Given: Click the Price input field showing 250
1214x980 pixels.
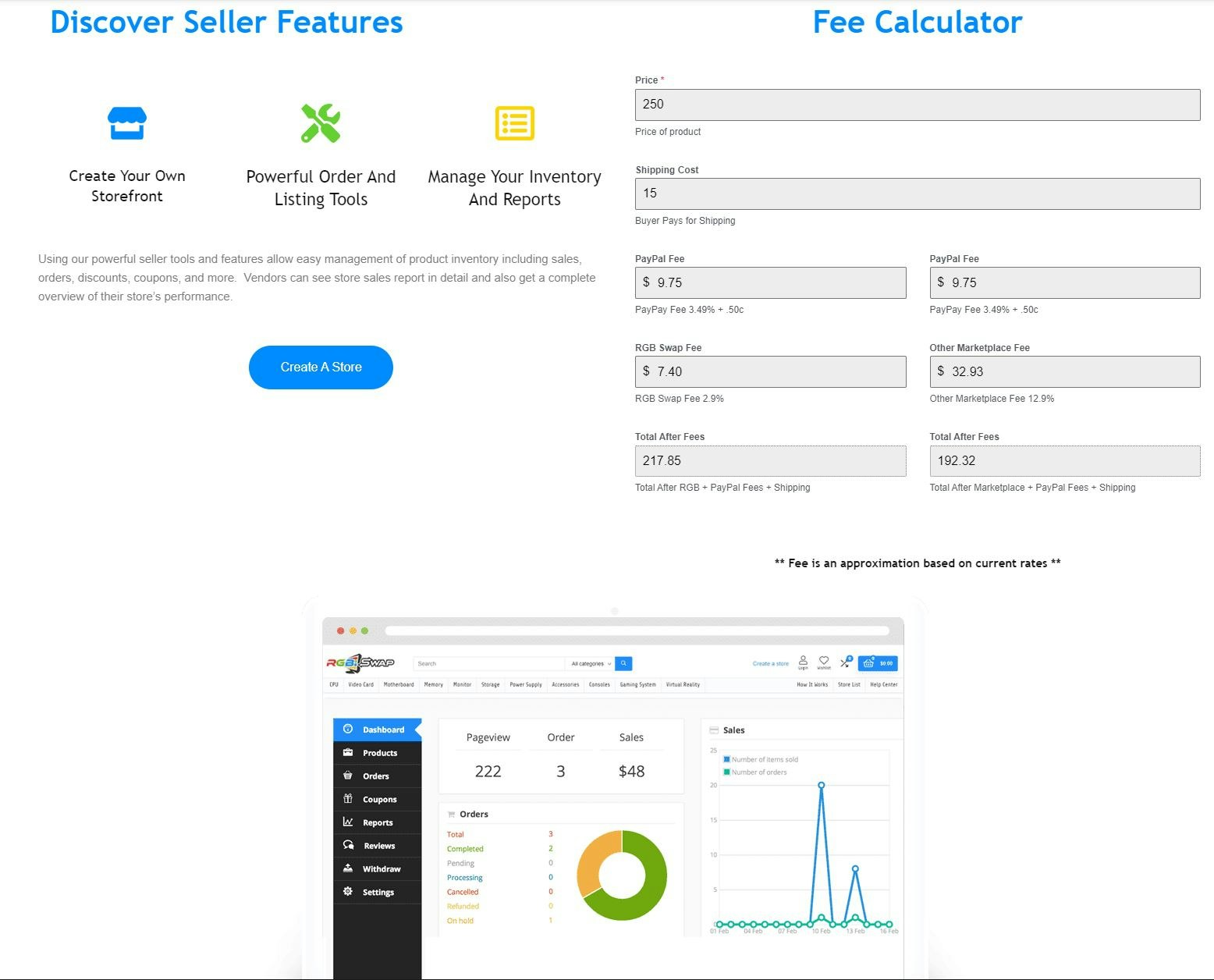Looking at the screenshot, I should click(x=918, y=105).
